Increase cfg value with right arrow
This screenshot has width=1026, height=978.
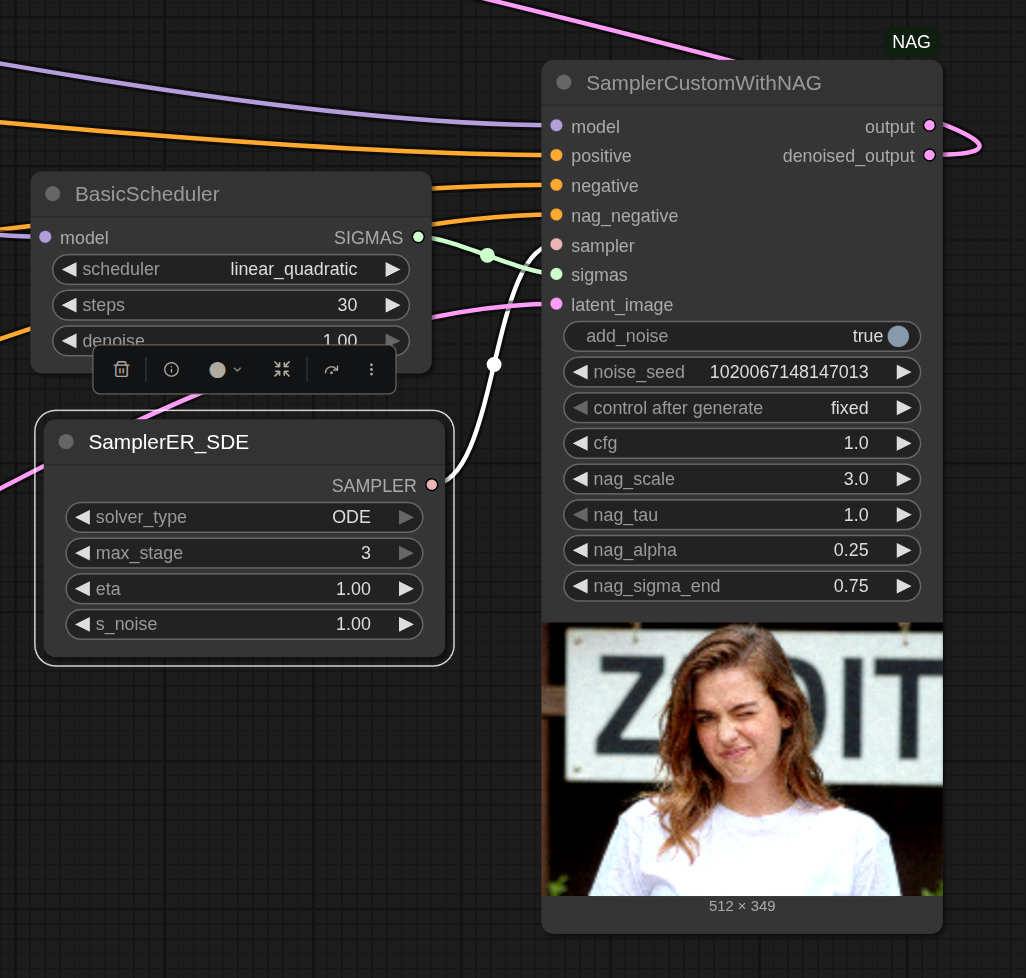[904, 443]
